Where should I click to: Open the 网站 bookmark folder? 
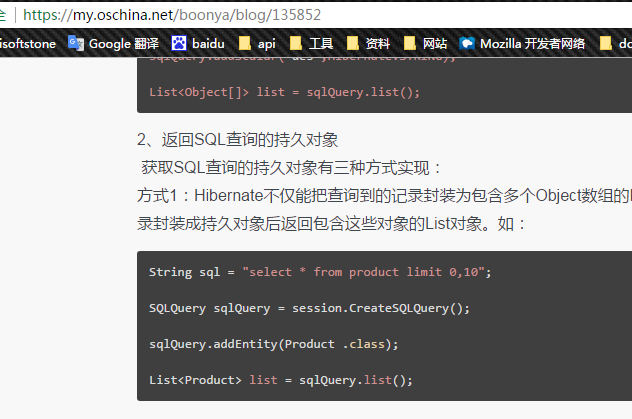[x=425, y=43]
